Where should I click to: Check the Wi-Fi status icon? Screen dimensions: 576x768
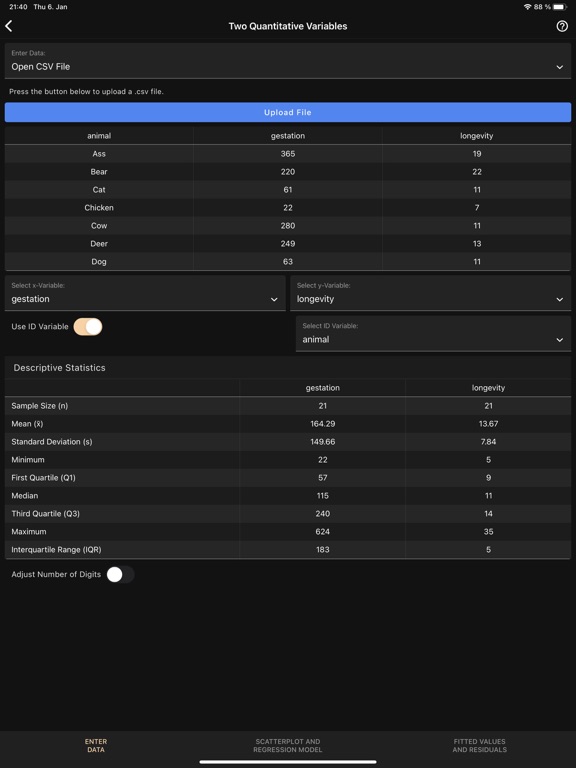tap(528, 7)
